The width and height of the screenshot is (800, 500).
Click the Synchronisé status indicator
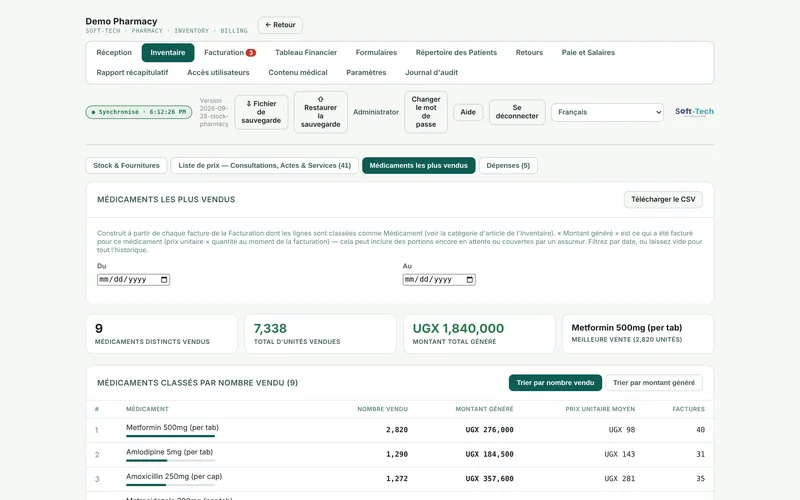point(139,112)
